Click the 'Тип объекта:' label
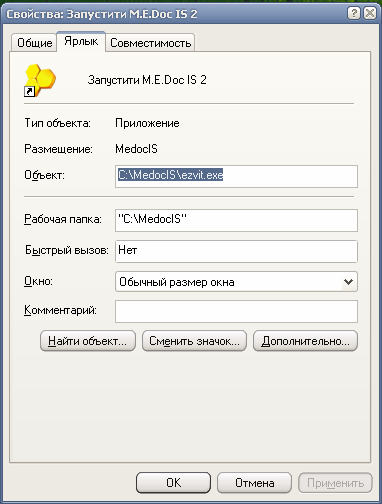 pos(57,123)
